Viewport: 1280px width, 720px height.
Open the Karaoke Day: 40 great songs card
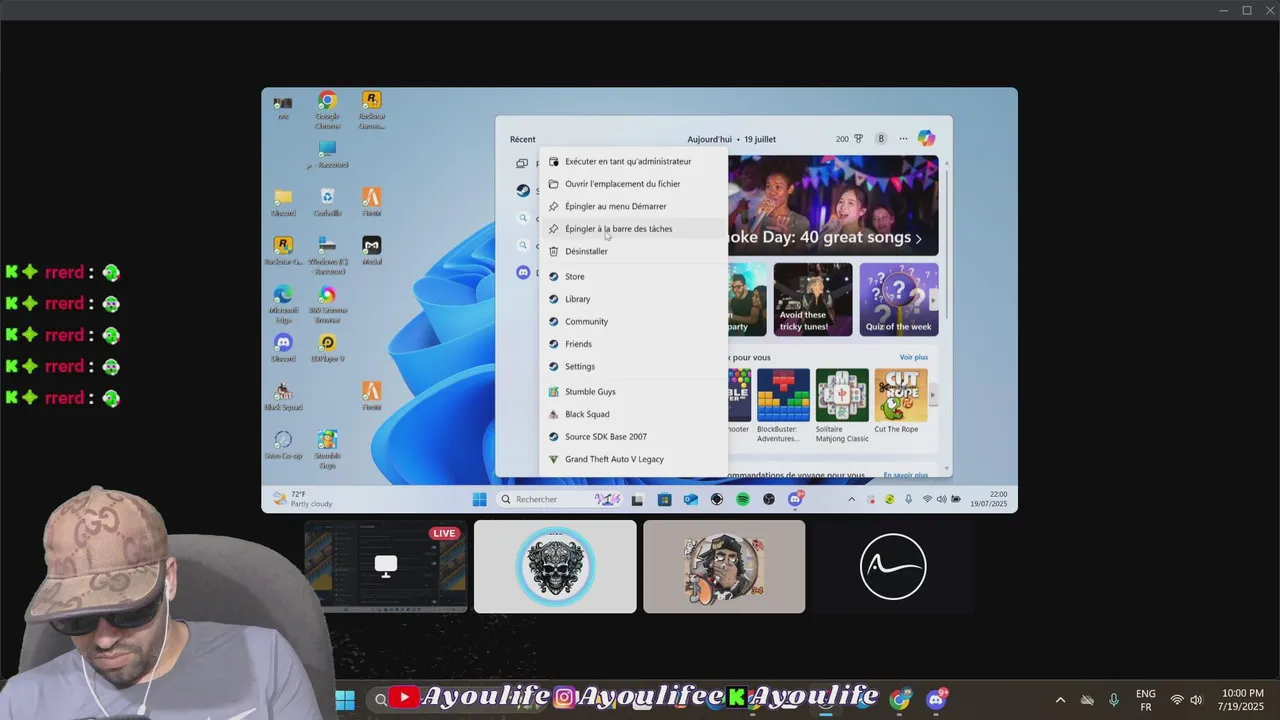(x=833, y=205)
